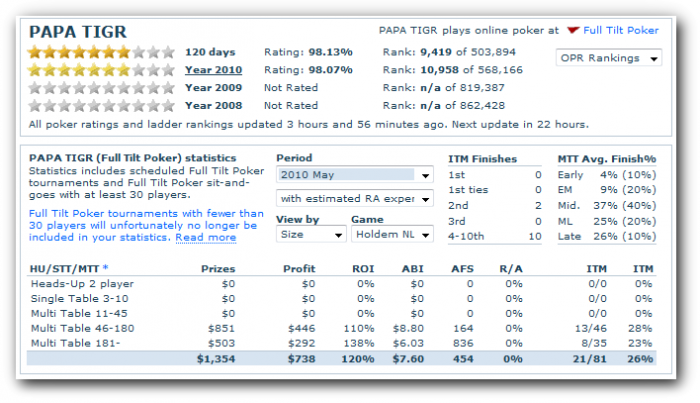Click the $6.03 ABI value
The height and width of the screenshot is (403, 700).
[x=408, y=343]
